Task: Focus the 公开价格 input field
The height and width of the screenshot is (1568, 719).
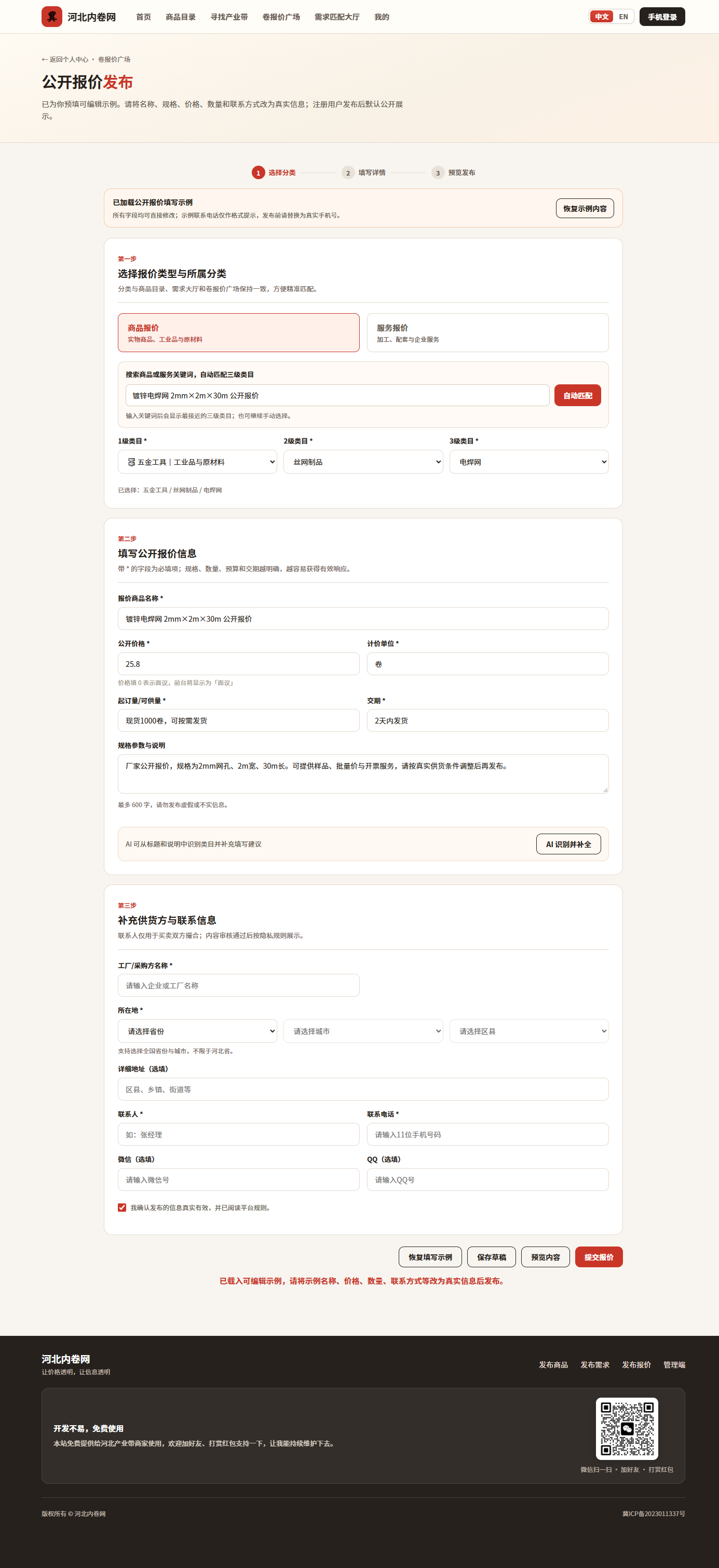Action: (x=238, y=663)
